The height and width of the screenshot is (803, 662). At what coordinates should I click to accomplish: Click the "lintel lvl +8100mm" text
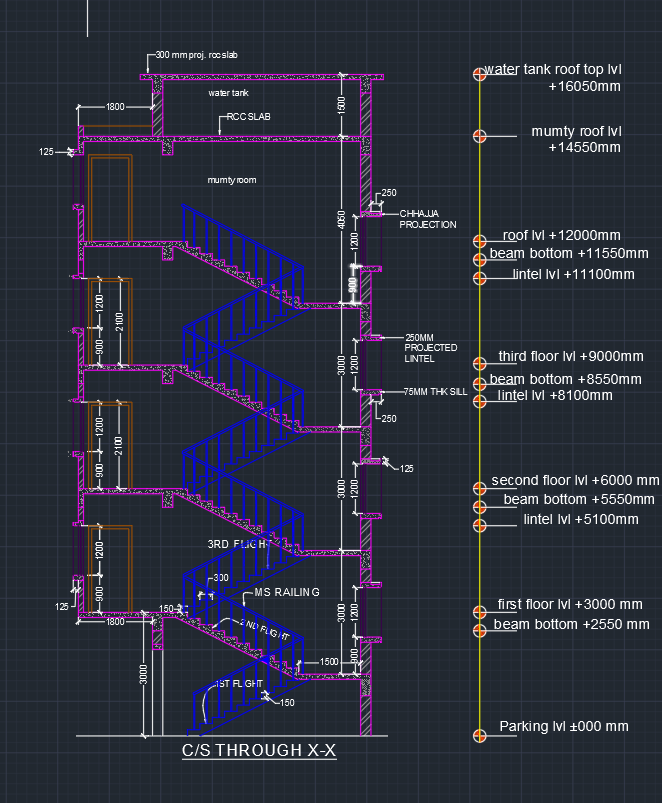(555, 395)
